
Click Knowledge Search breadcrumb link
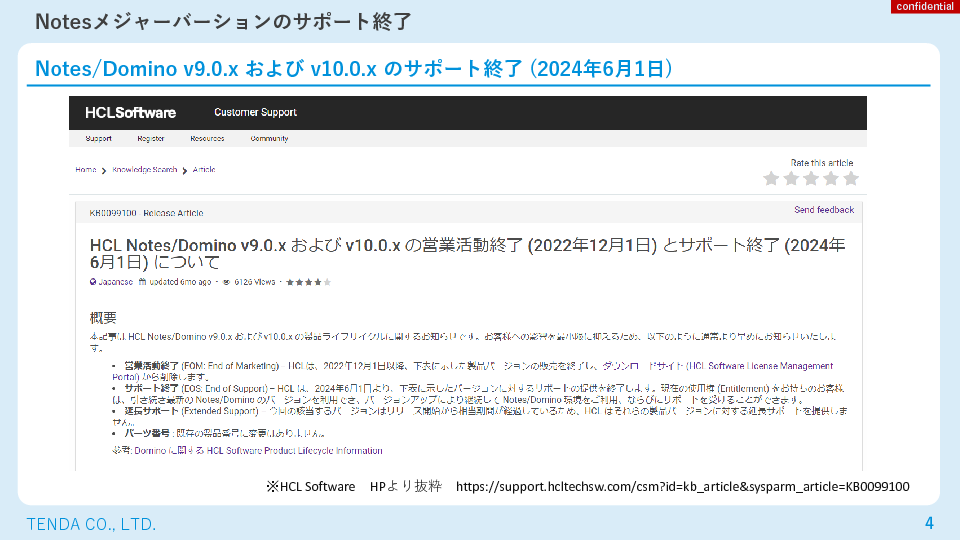click(145, 170)
